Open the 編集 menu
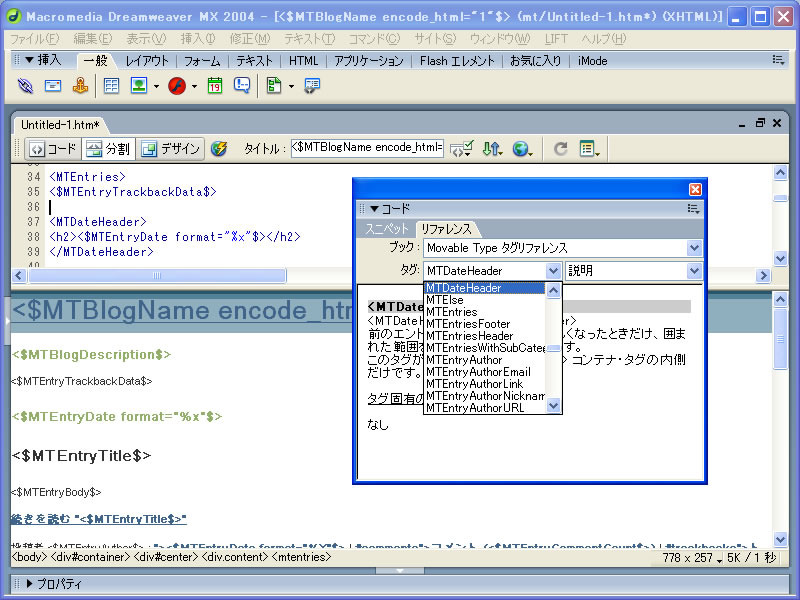Viewport: 800px width, 600px height. pos(92,39)
